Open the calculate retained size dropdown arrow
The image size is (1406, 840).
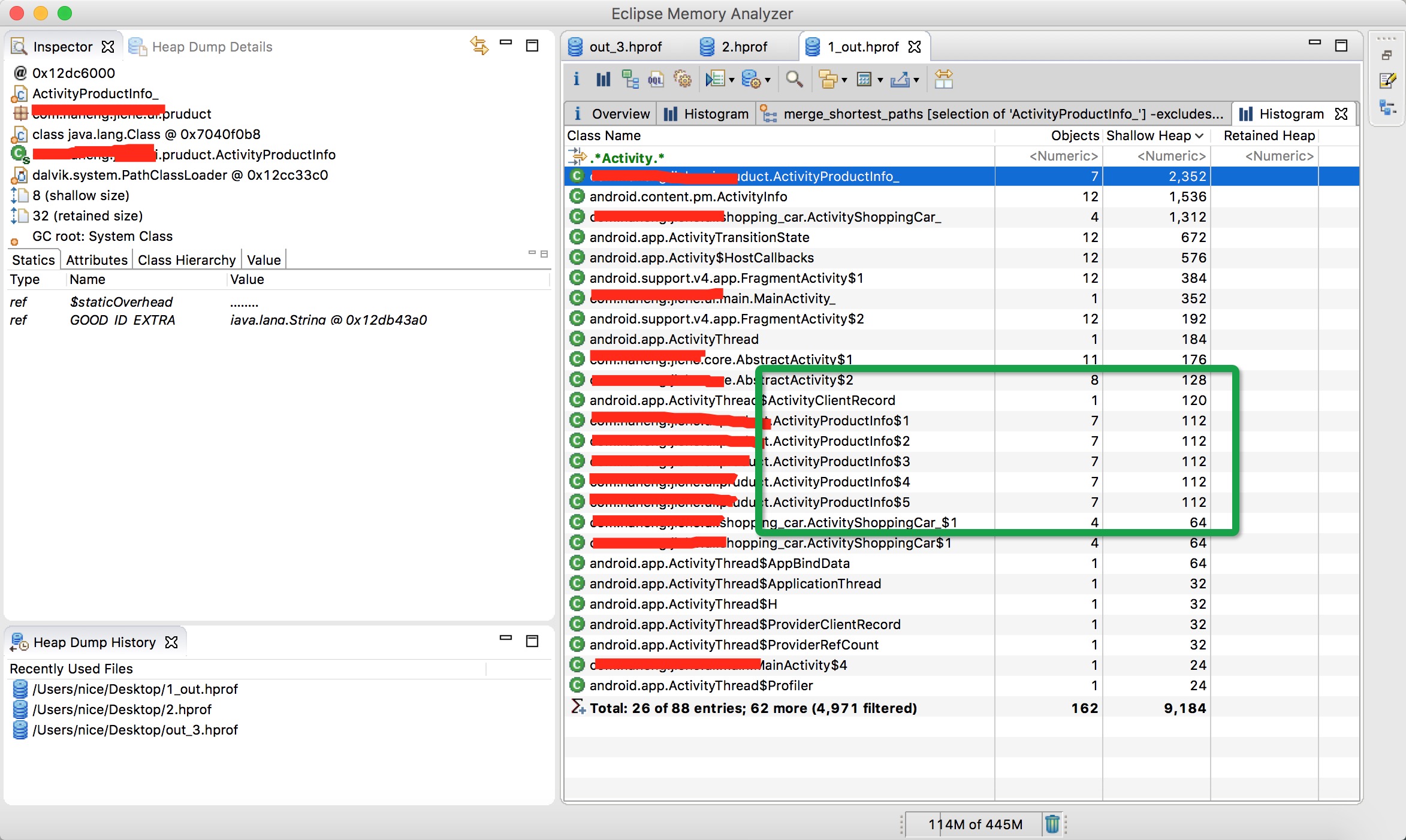(880, 80)
